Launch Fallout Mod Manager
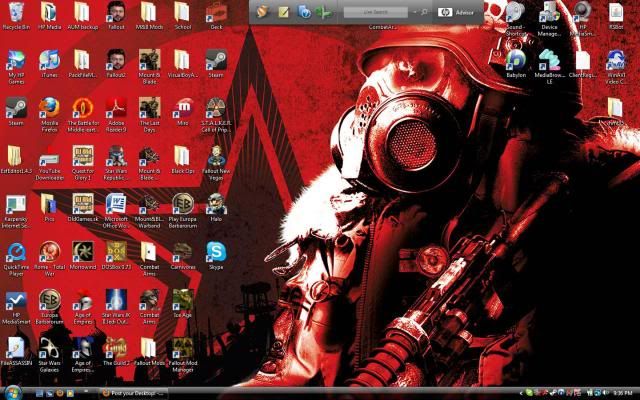This screenshot has height=400, width=640. [x=182, y=354]
